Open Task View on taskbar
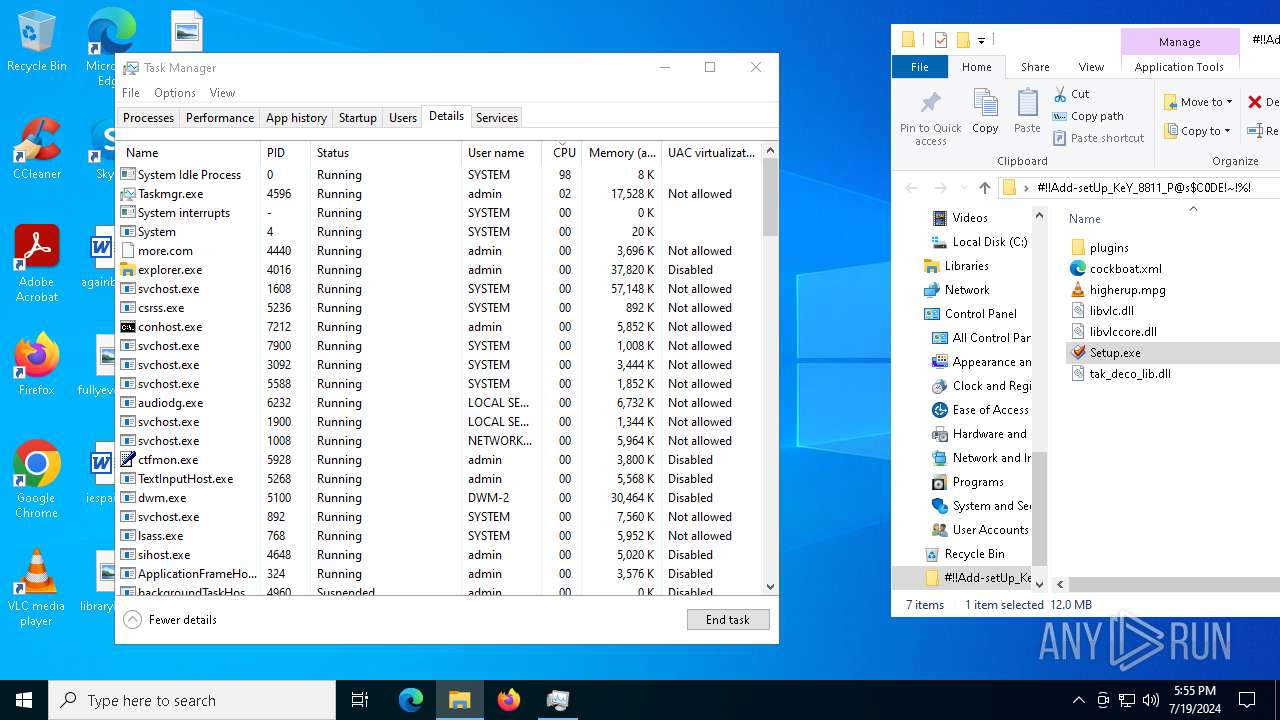The height and width of the screenshot is (720, 1280). point(360,700)
